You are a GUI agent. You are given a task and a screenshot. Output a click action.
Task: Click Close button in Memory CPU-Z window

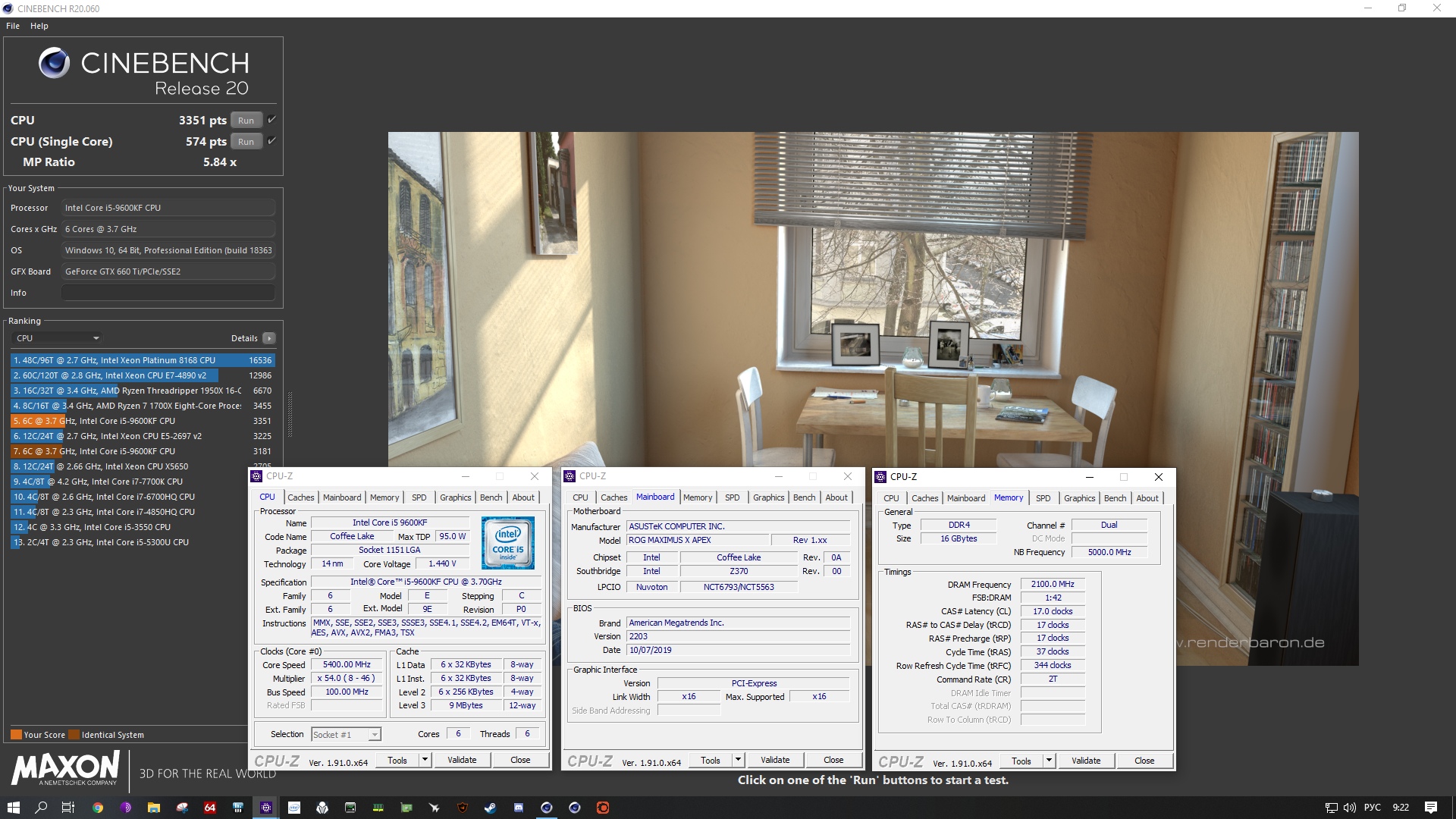tap(1144, 761)
